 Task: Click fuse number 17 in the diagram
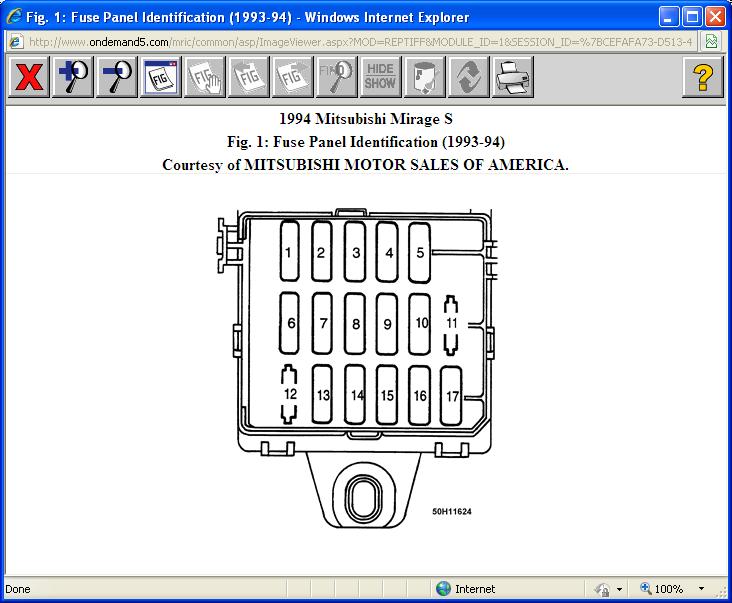[451, 396]
